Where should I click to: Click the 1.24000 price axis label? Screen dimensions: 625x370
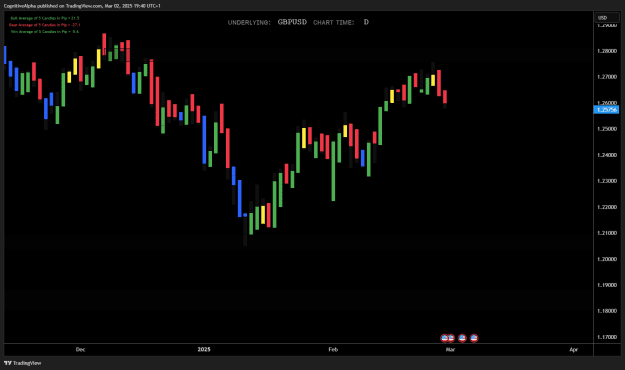(607, 155)
